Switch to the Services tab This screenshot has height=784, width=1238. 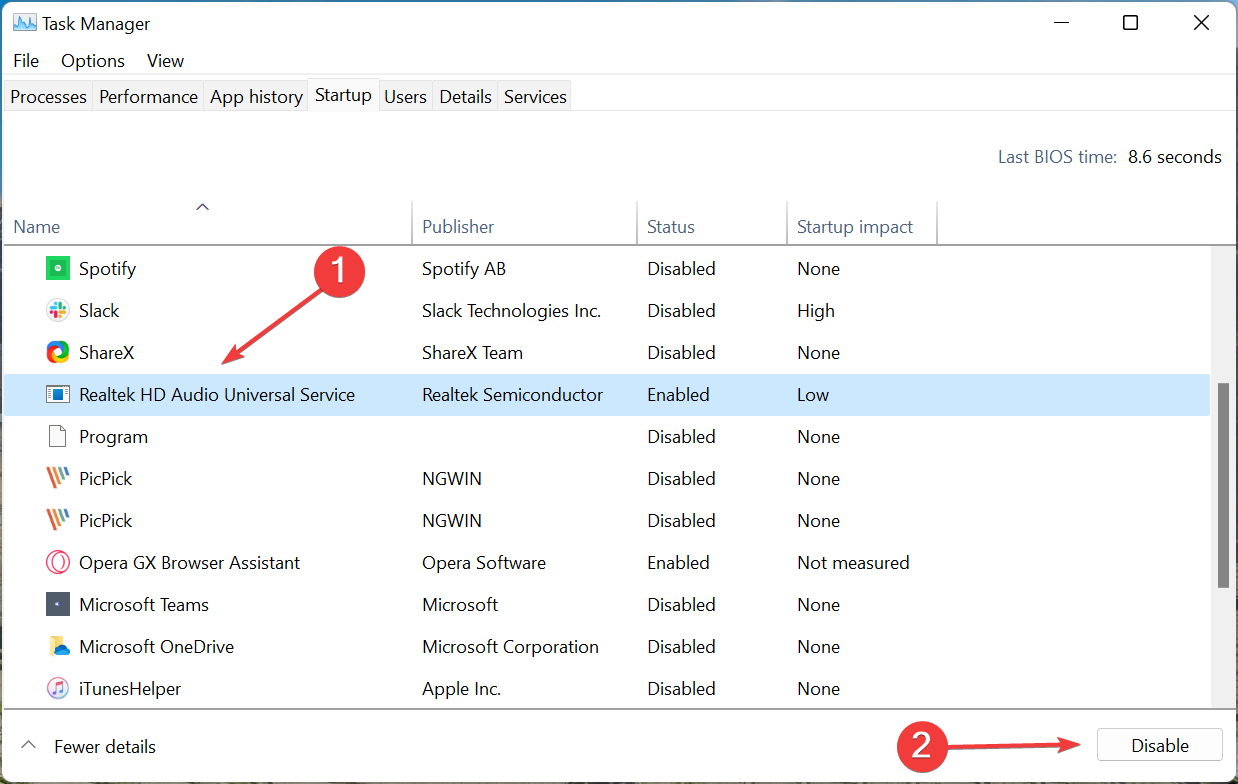(x=535, y=97)
